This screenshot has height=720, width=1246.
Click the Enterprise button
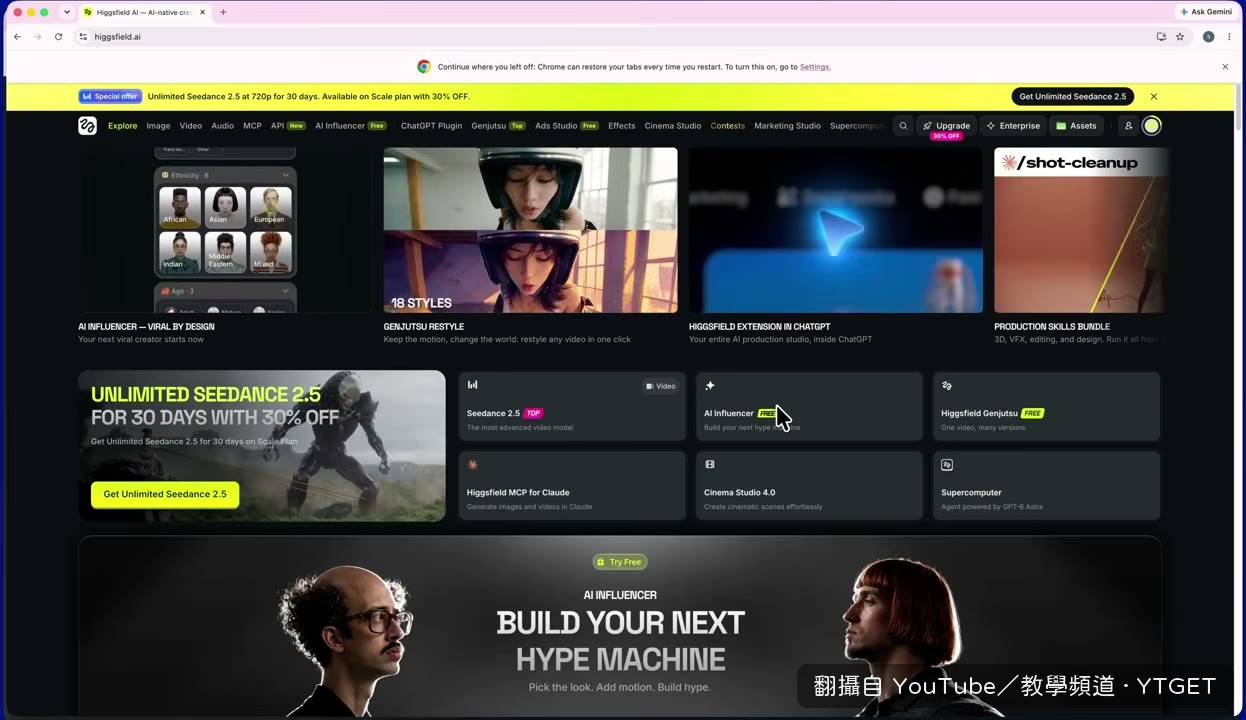(1013, 126)
